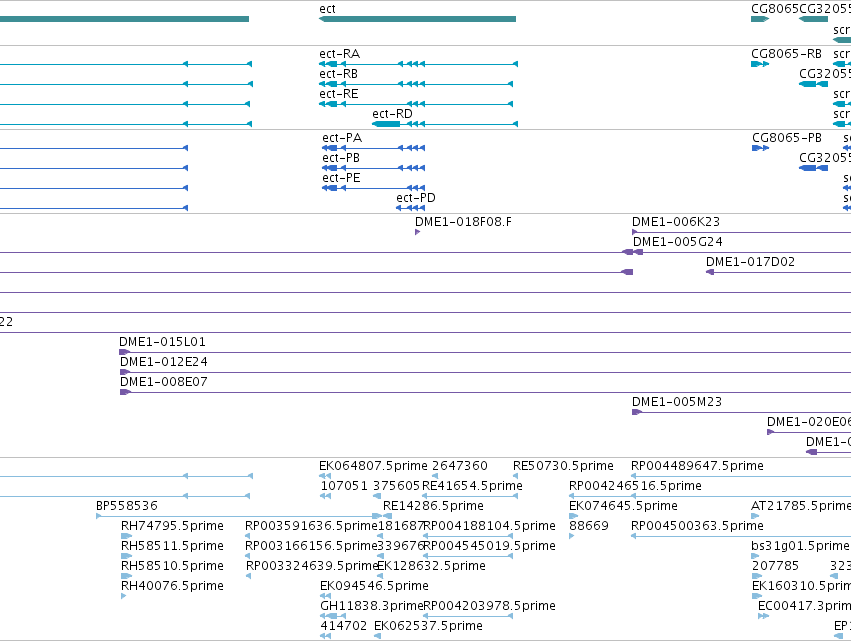This screenshot has width=851, height=641.
Task: Select EST 107051 label
Action: (344, 486)
